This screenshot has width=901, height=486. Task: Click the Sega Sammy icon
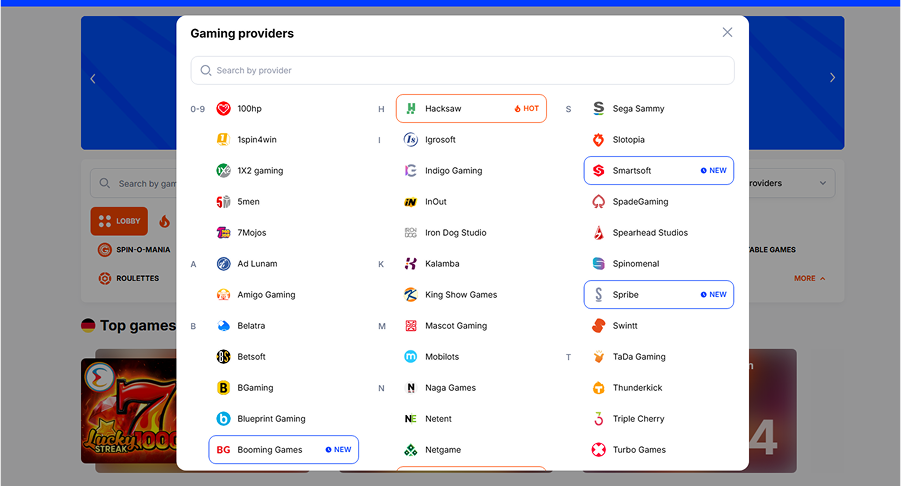pos(599,109)
